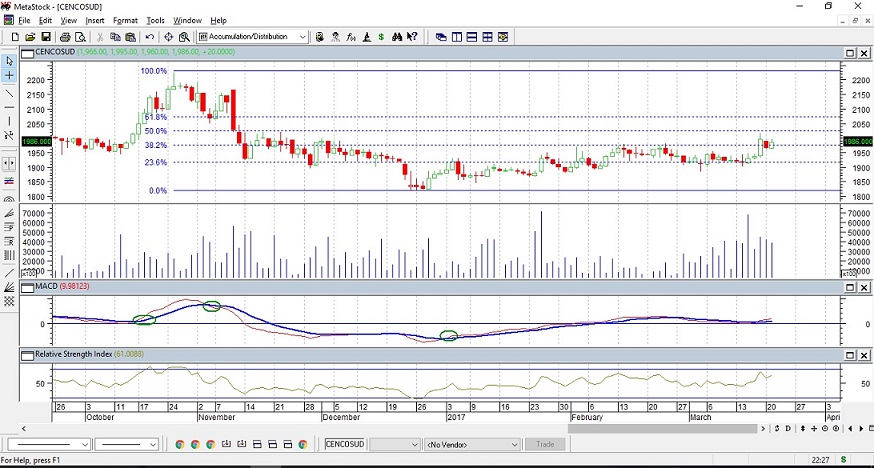Click the scrollbar left arrow under chart
This screenshot has width=874, height=468.
(x=24, y=428)
